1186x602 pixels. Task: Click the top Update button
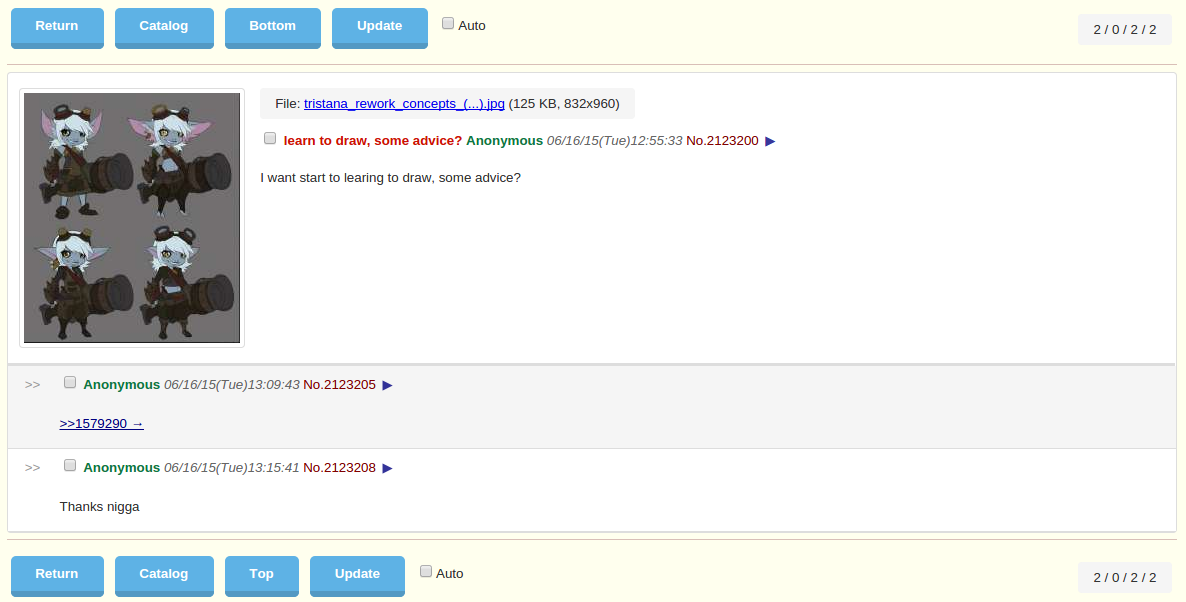click(380, 28)
